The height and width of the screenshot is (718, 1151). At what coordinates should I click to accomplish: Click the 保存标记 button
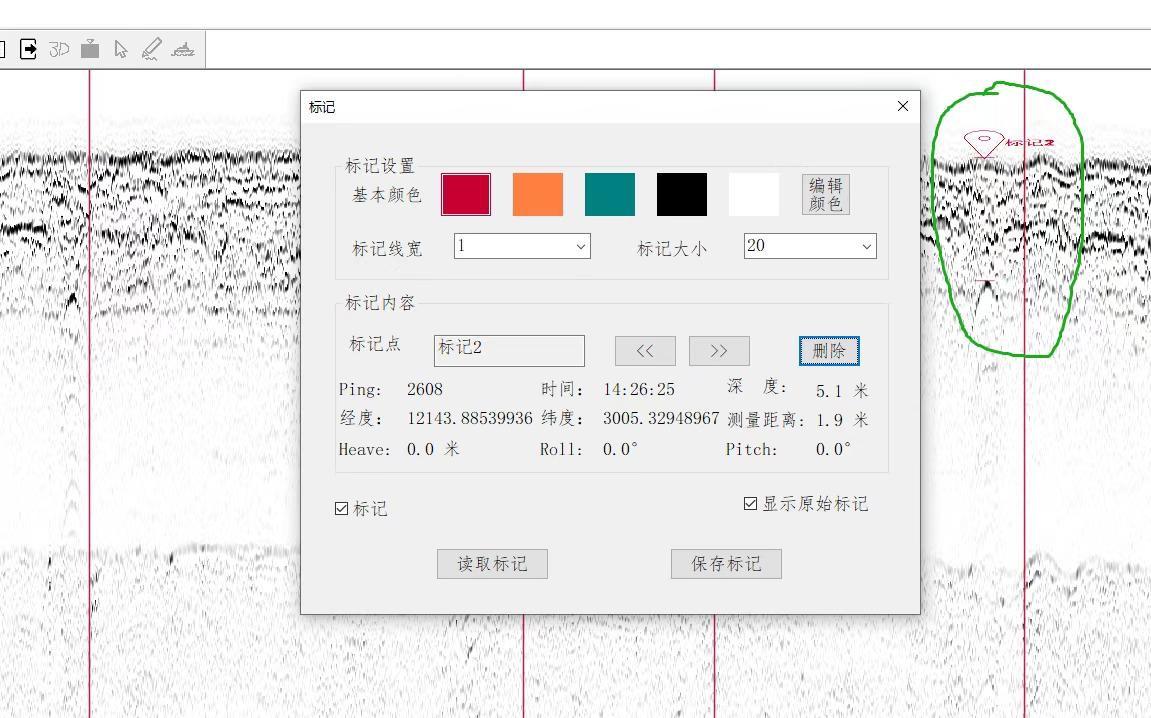(726, 564)
